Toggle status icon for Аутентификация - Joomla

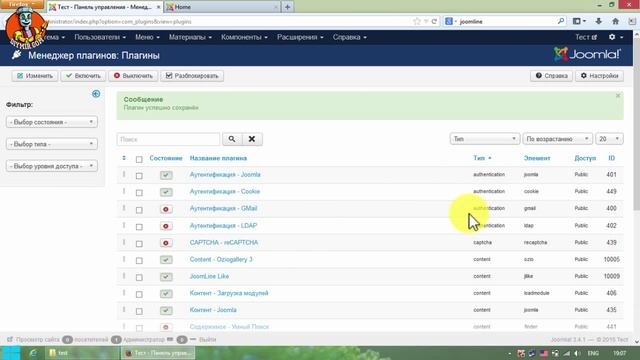click(166, 175)
